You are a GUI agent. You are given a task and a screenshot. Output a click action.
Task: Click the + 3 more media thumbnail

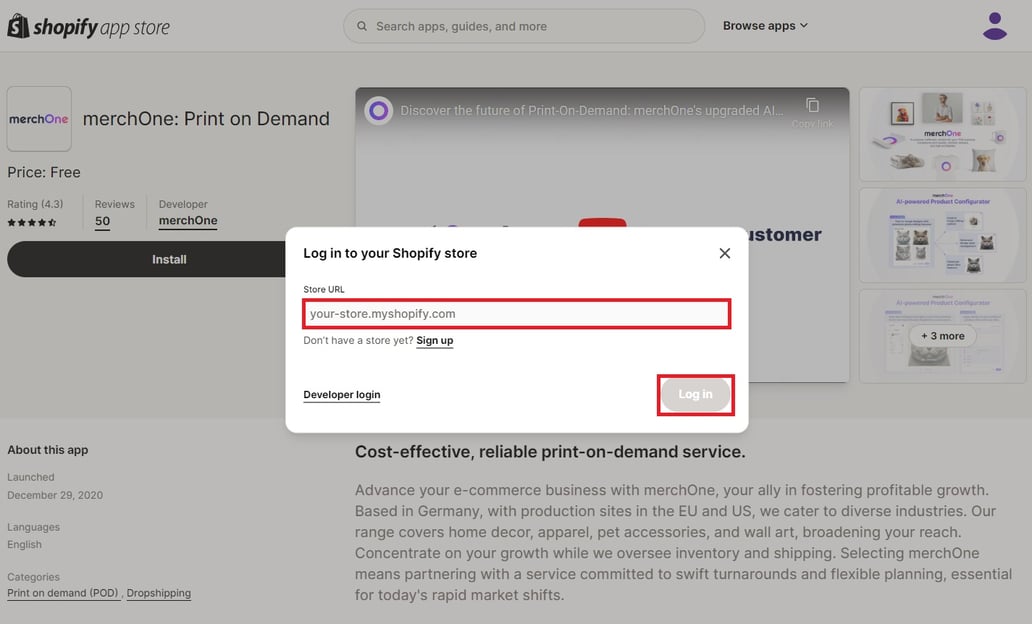pos(941,336)
